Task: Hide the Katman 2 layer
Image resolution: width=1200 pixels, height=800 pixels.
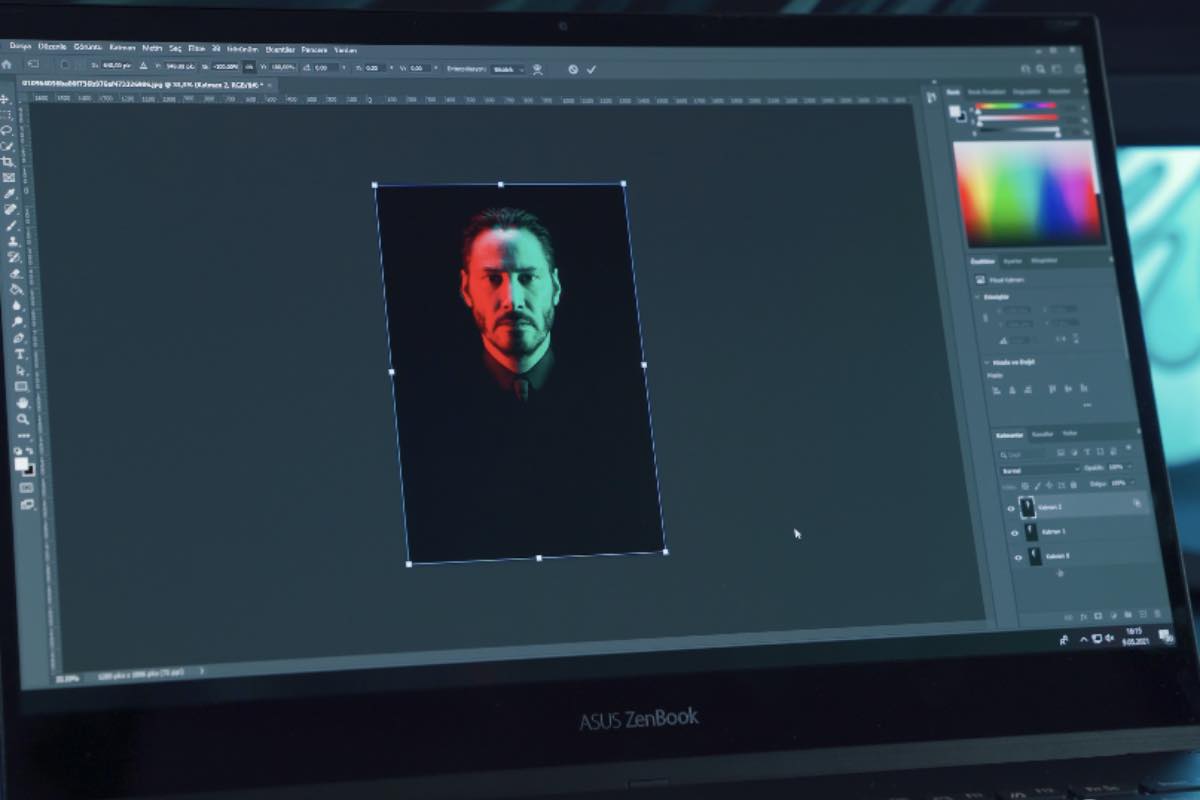Action: point(1011,508)
